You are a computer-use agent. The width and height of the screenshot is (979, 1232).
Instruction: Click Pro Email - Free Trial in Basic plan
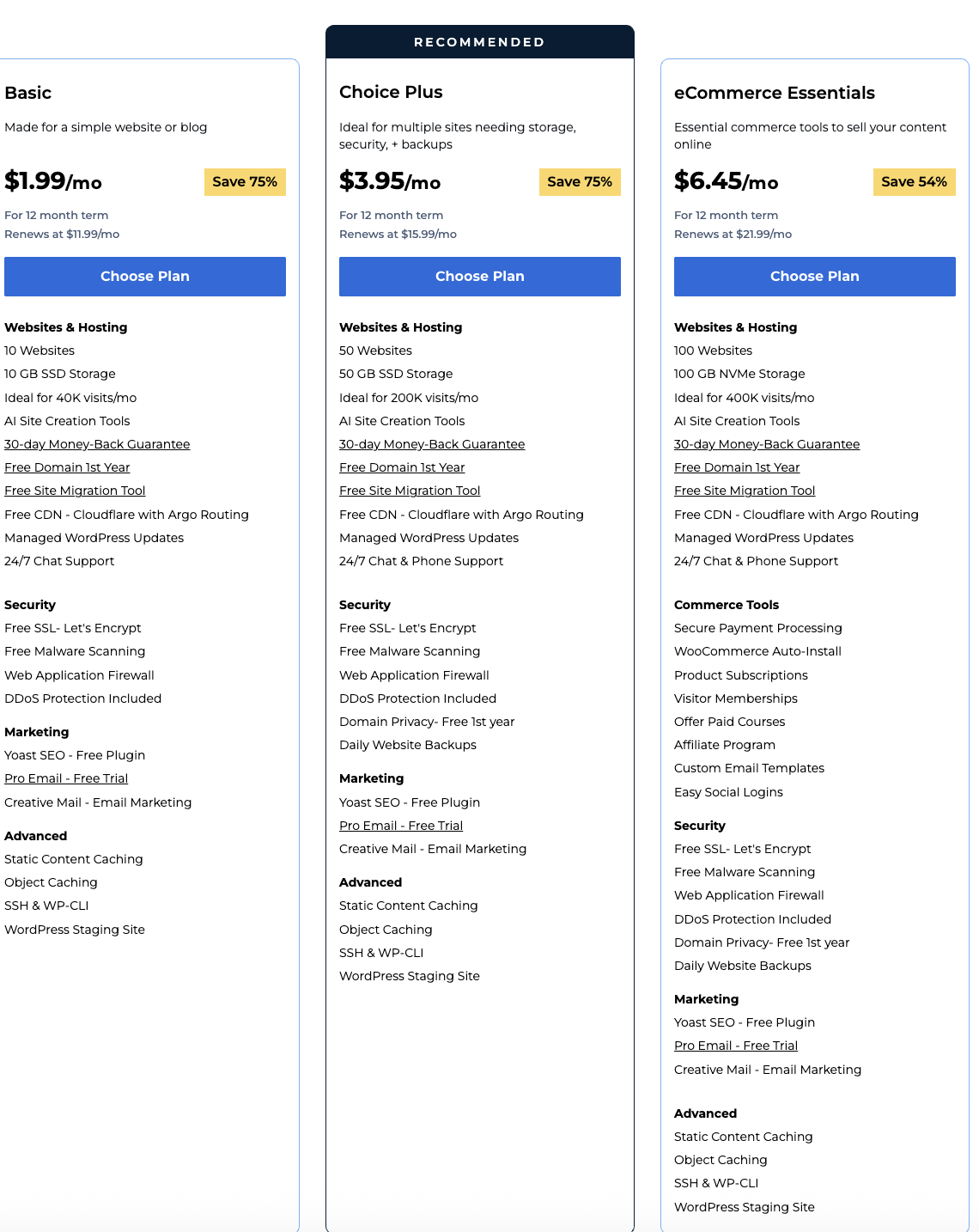tap(66, 778)
